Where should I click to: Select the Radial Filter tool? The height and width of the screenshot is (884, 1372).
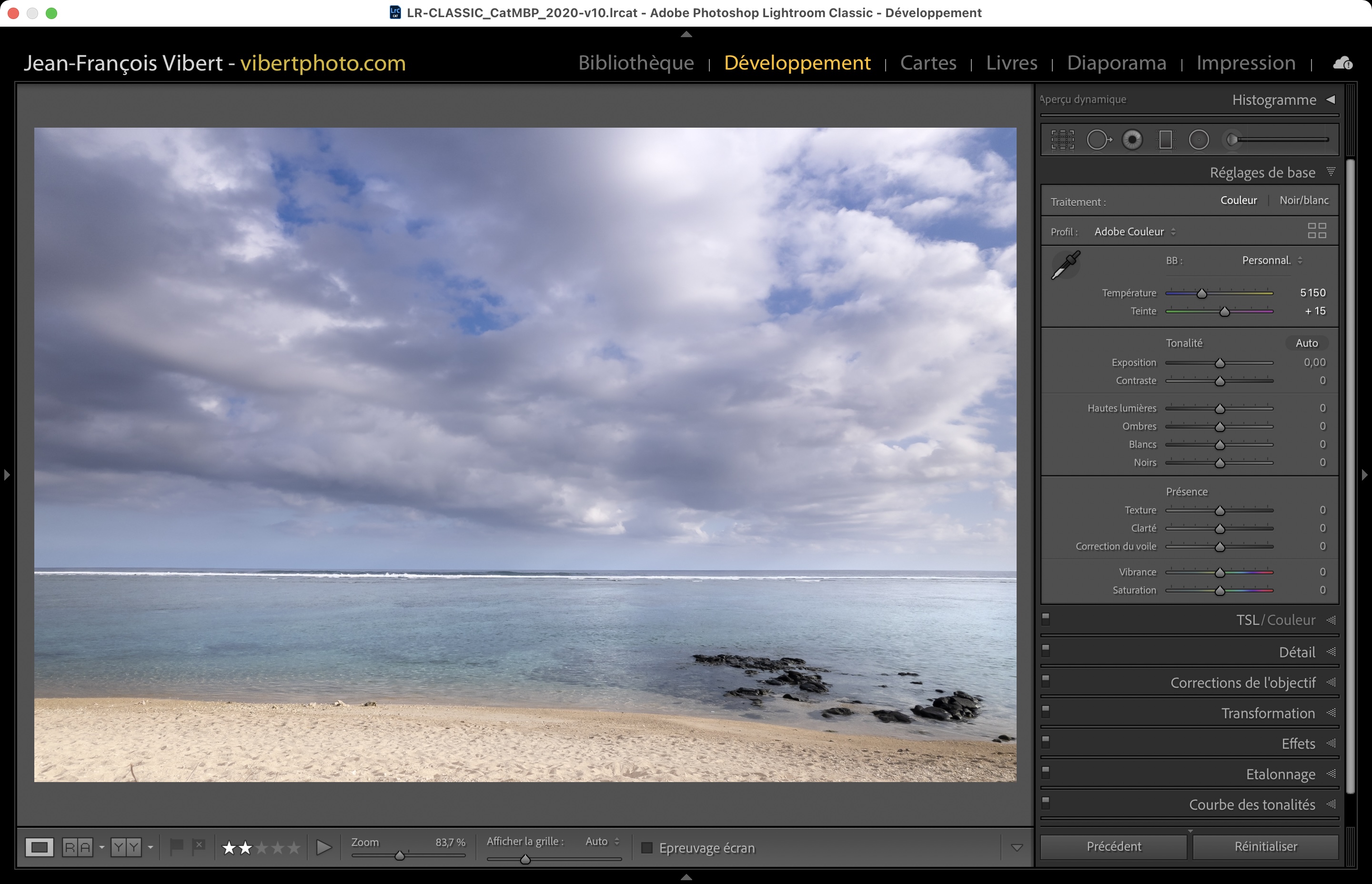tap(1199, 140)
